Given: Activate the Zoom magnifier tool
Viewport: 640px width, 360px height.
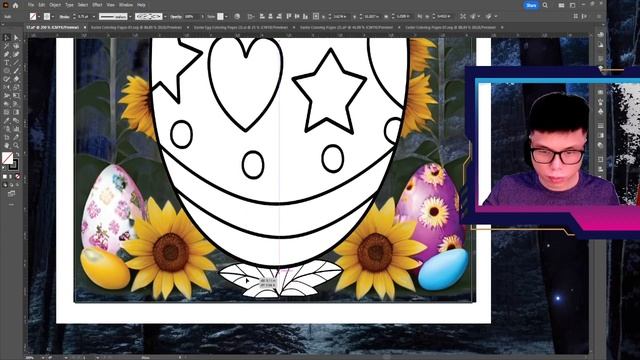Looking at the screenshot, I should coord(16,145).
